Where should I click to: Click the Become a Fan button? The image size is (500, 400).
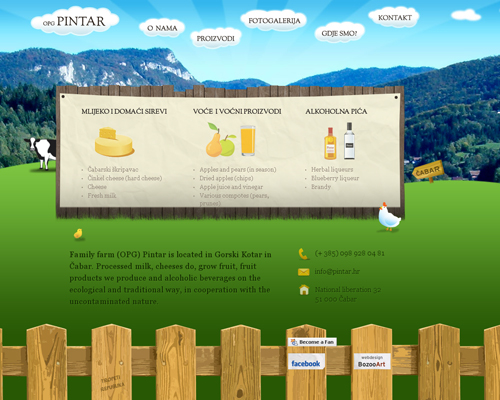tap(312, 342)
